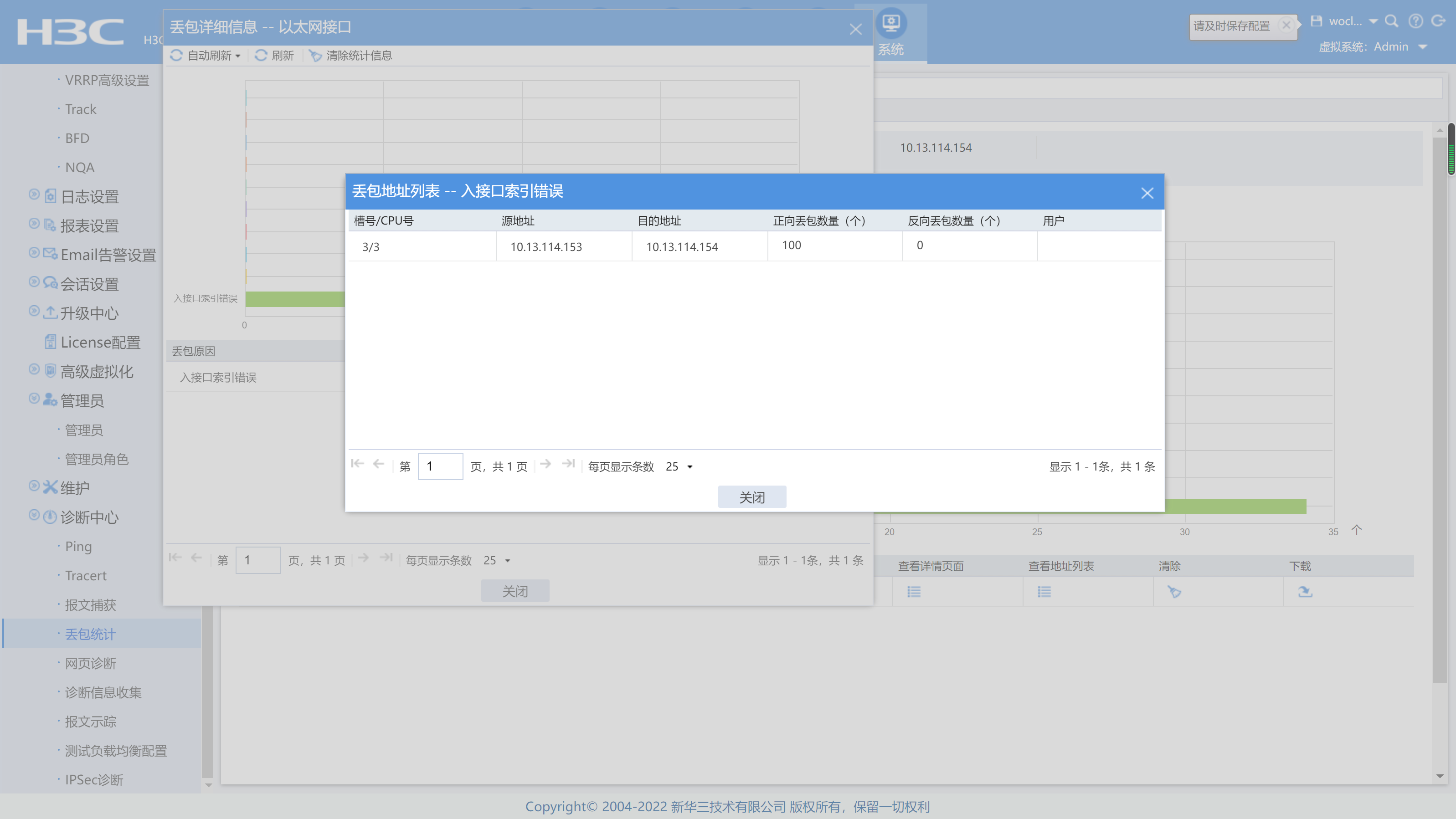Image resolution: width=1456 pixels, height=819 pixels.
Task: Click the search magnifier icon in header
Action: (1392, 21)
